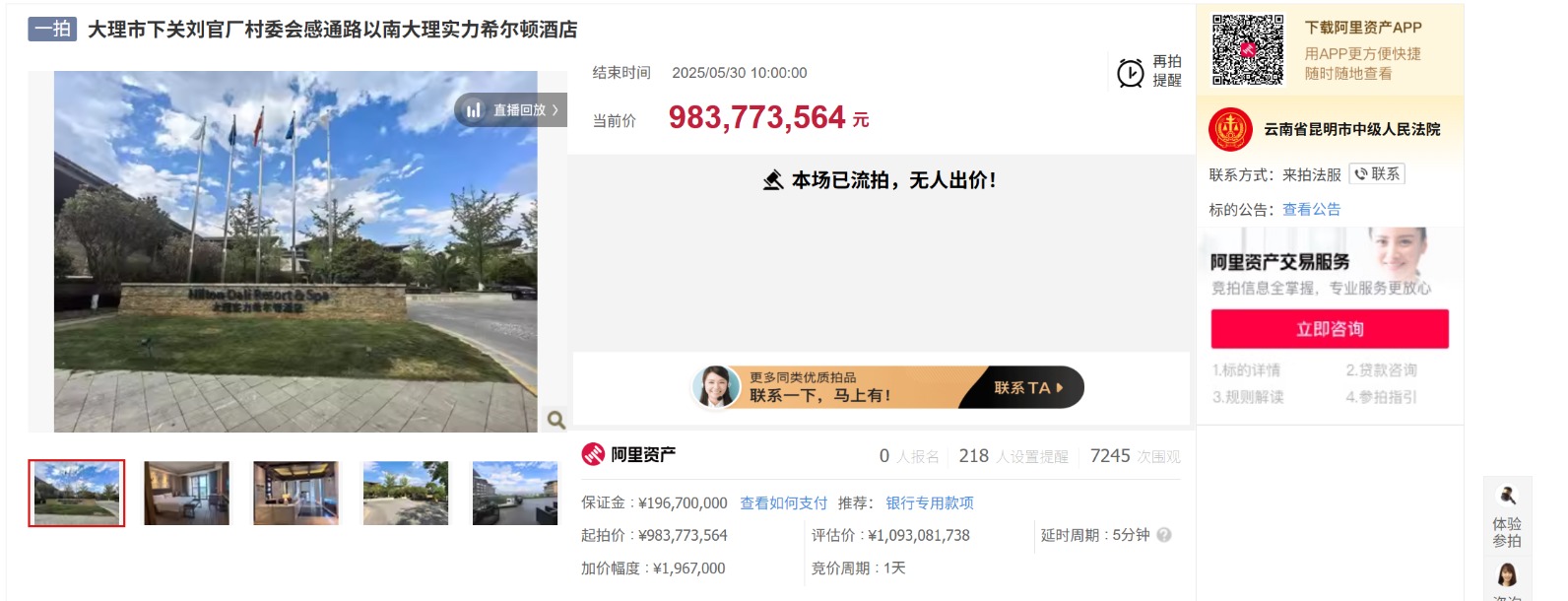Select the fourth garden exterior thumbnail
1568x601 pixels.
[x=406, y=493]
